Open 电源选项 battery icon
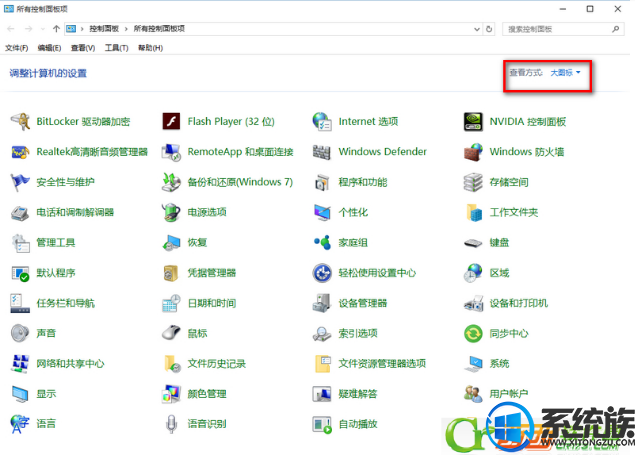This screenshot has width=635, height=455. [x=171, y=213]
